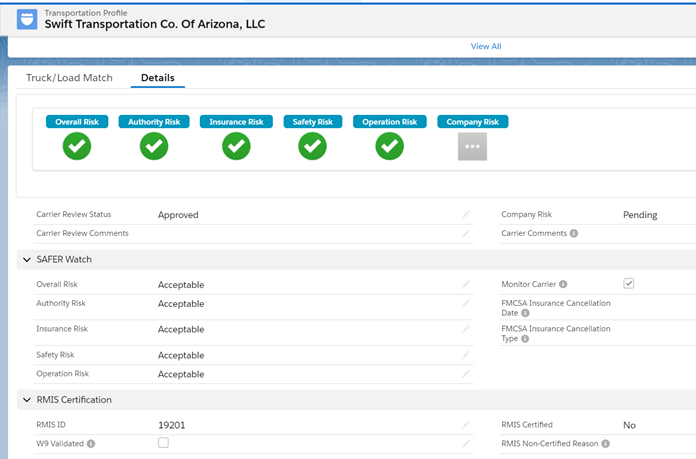Click the SAFER Watch section heading text

[64, 259]
